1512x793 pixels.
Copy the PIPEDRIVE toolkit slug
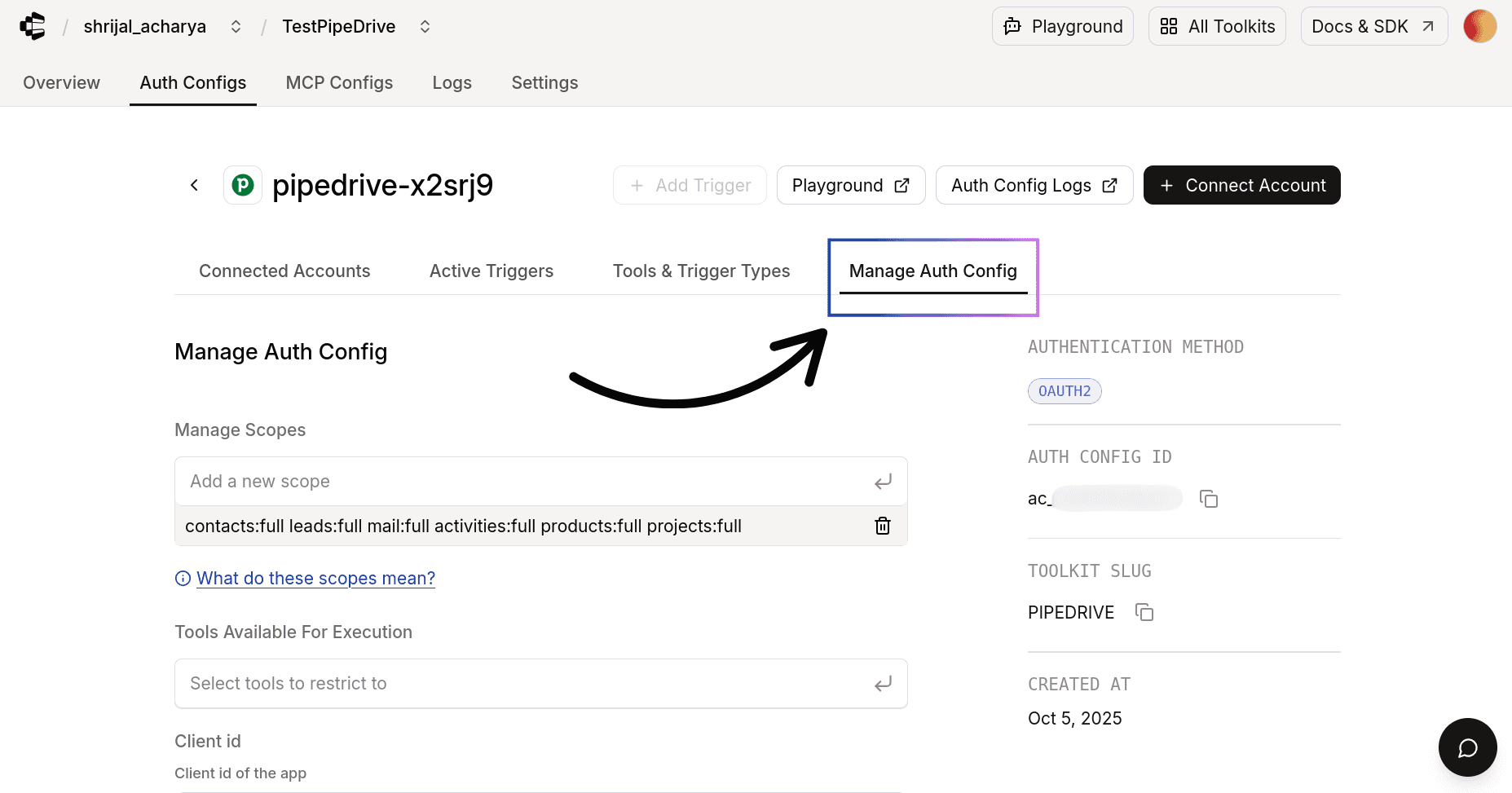pos(1144,612)
